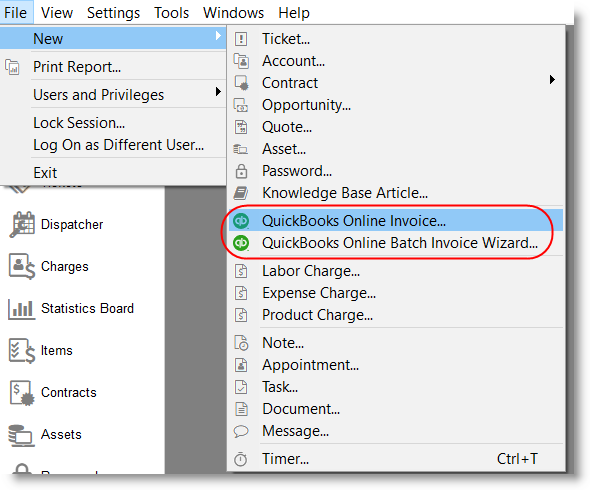Open the Statistics Board chart icon

21,309
